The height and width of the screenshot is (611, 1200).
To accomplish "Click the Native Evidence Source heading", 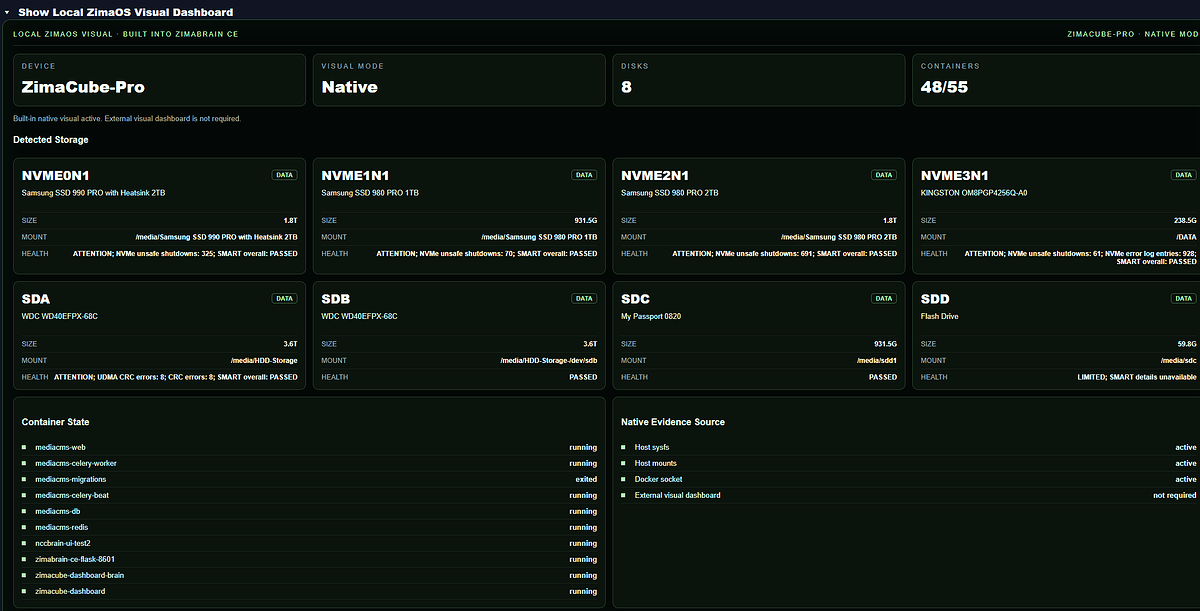I will click(673, 422).
